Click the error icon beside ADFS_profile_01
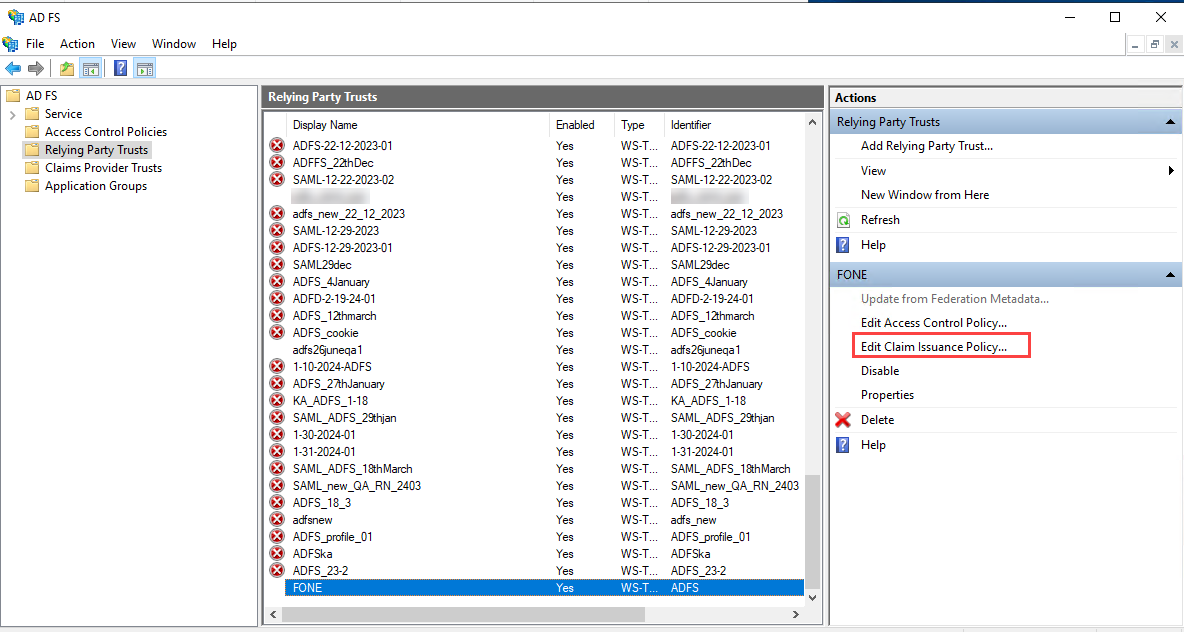 tap(277, 537)
